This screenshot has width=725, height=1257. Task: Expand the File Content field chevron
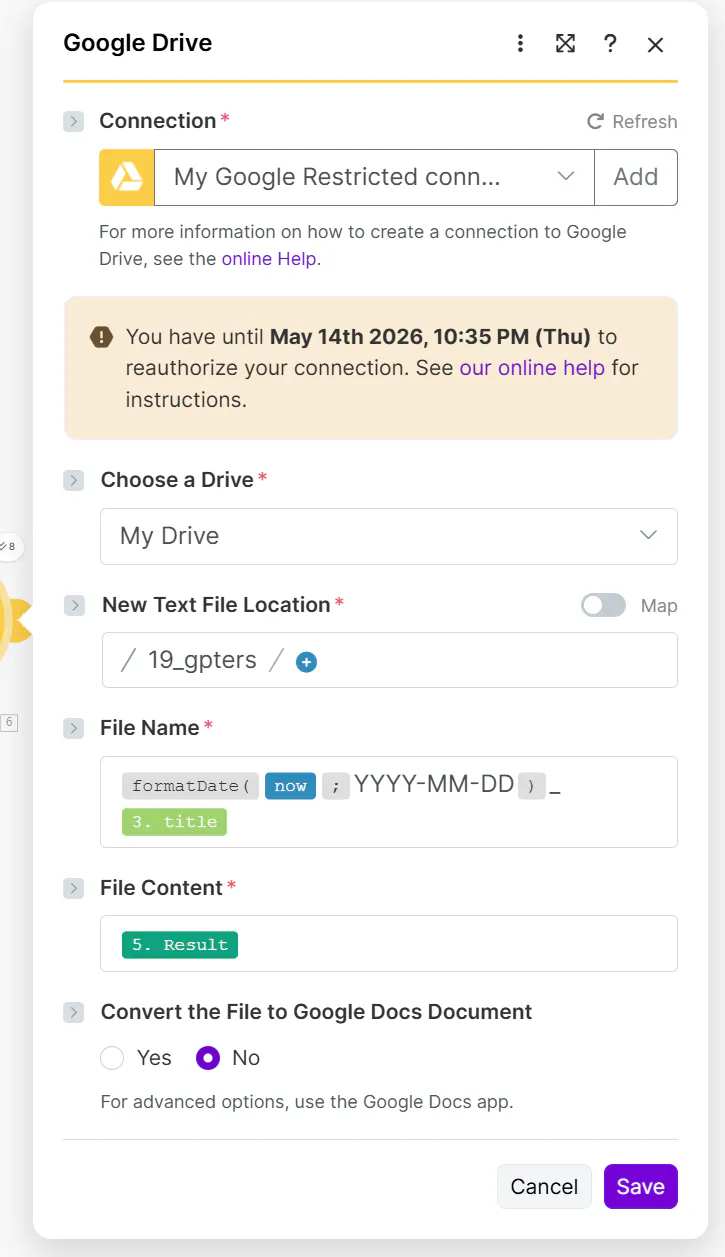[73, 888]
